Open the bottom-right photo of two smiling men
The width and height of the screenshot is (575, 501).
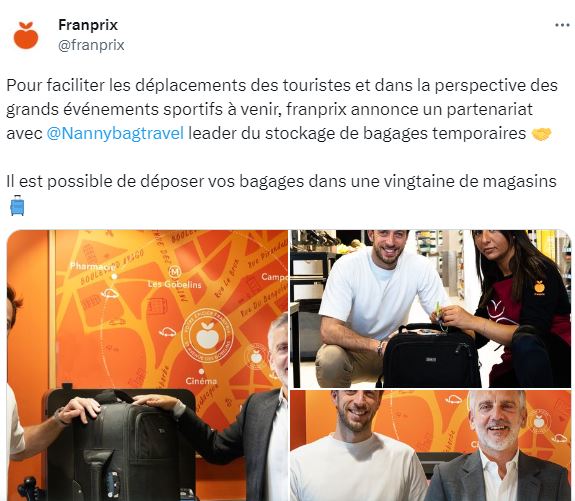(431, 446)
